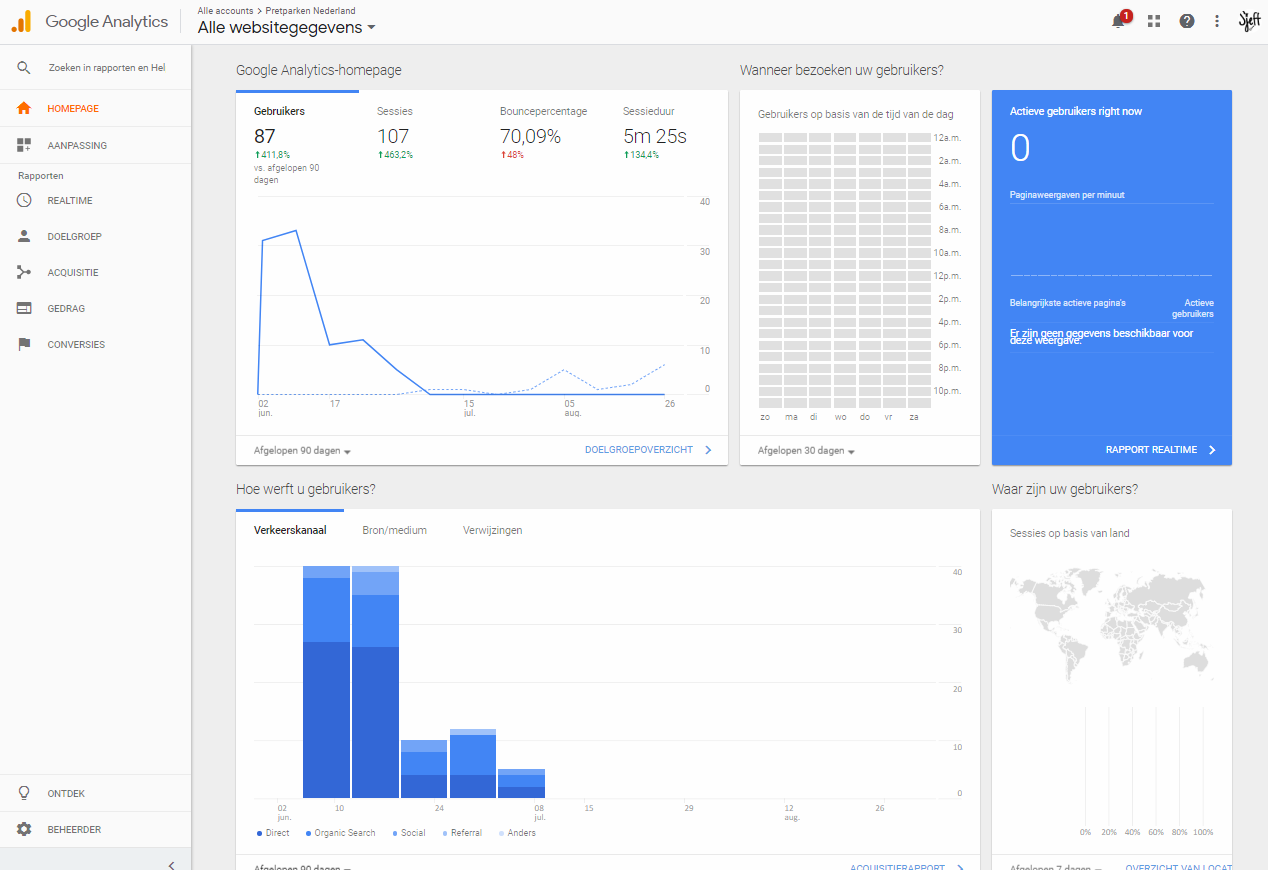Click the Wanneer bezoeken uw gebruikers? heading
Image resolution: width=1268 pixels, height=870 pixels.
point(842,70)
